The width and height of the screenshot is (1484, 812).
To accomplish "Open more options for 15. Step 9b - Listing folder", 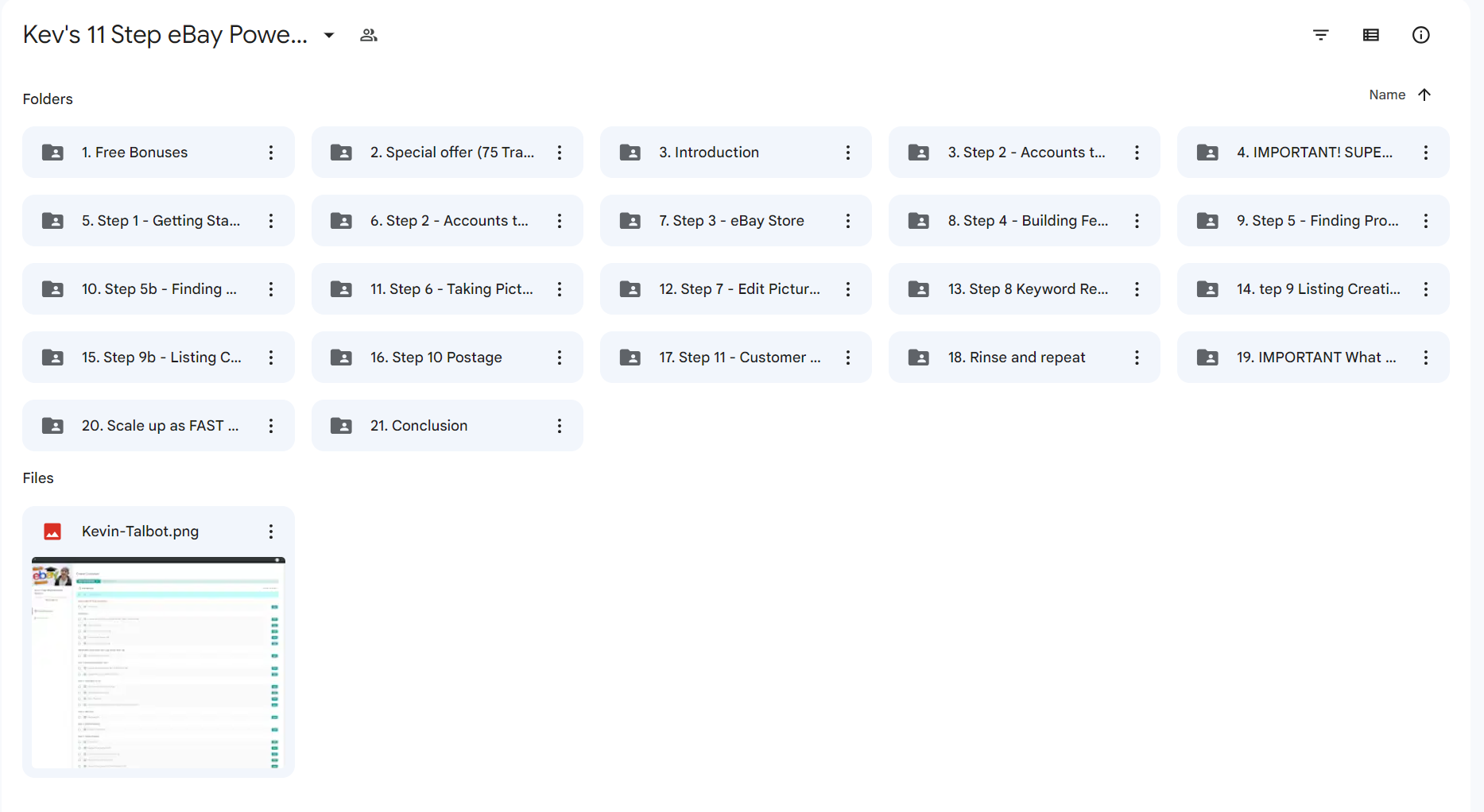I will (271, 358).
